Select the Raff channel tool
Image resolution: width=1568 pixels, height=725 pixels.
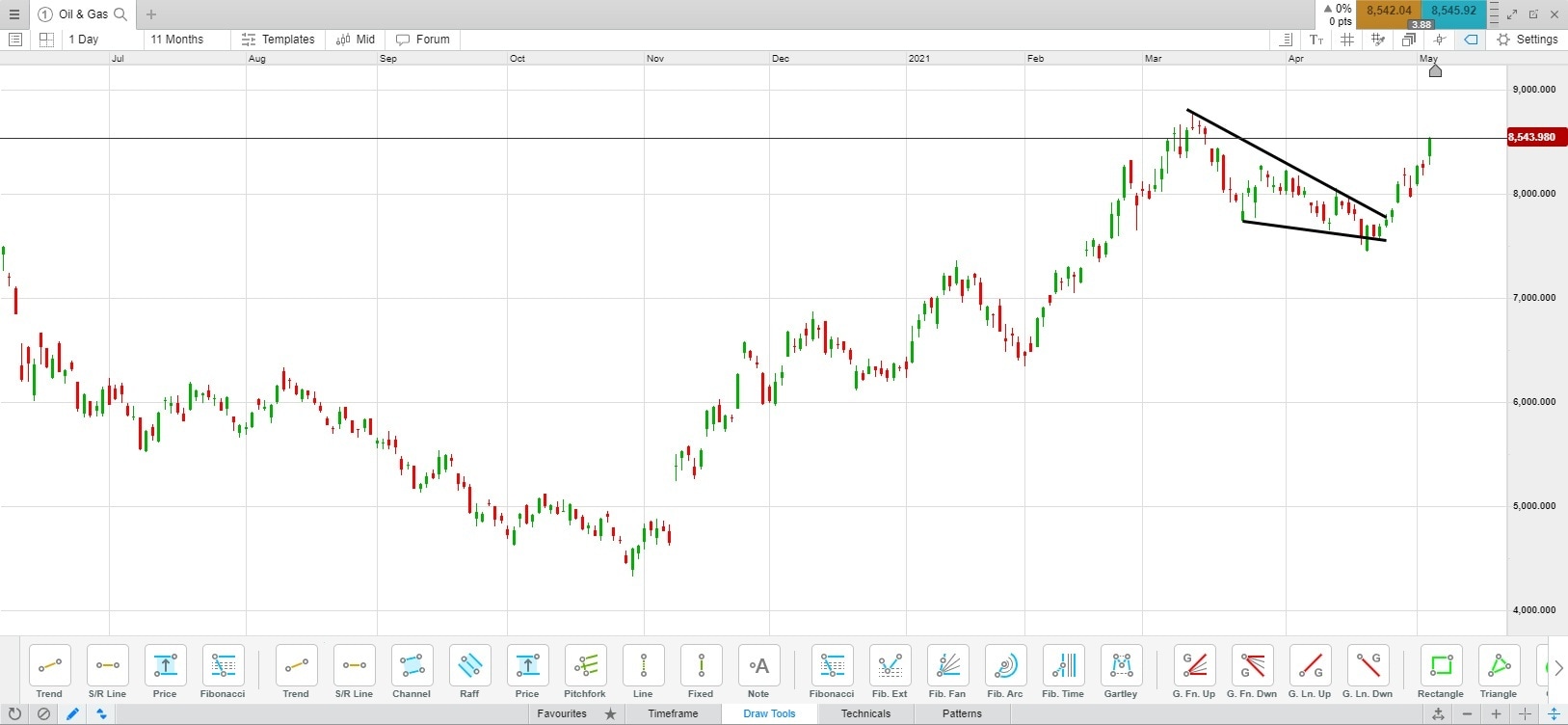coord(469,672)
